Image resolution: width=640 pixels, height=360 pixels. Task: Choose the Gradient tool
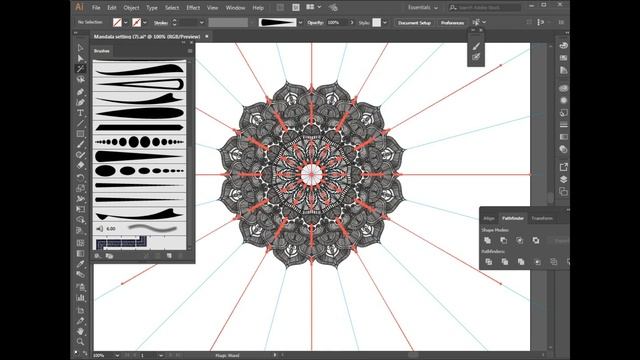coord(80,253)
